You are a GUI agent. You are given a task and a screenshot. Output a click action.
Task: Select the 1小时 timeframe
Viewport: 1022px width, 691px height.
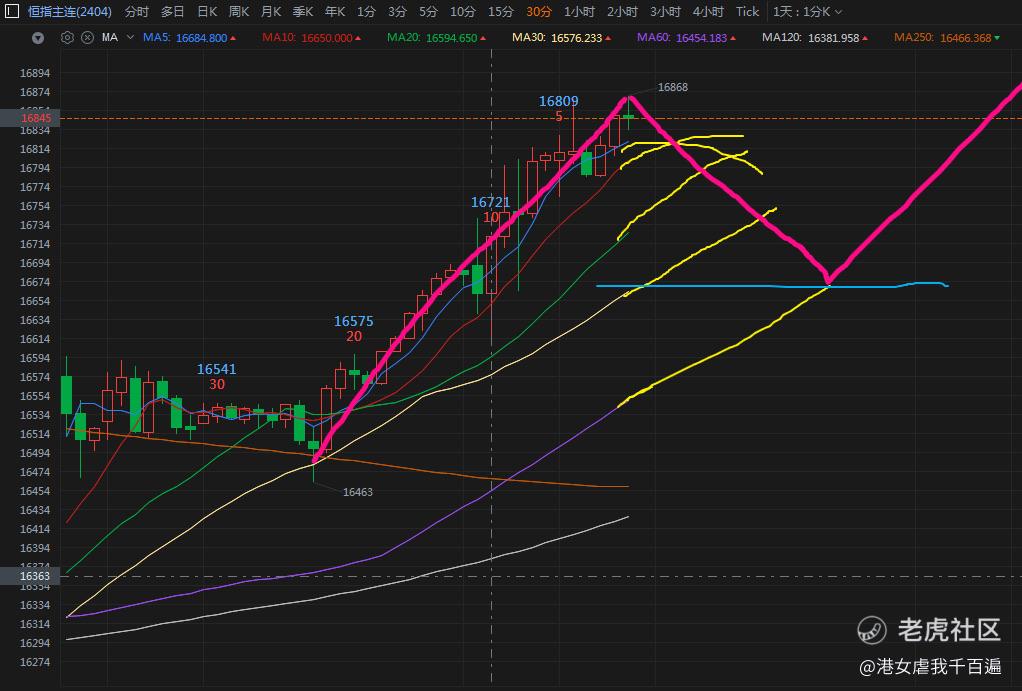[579, 12]
